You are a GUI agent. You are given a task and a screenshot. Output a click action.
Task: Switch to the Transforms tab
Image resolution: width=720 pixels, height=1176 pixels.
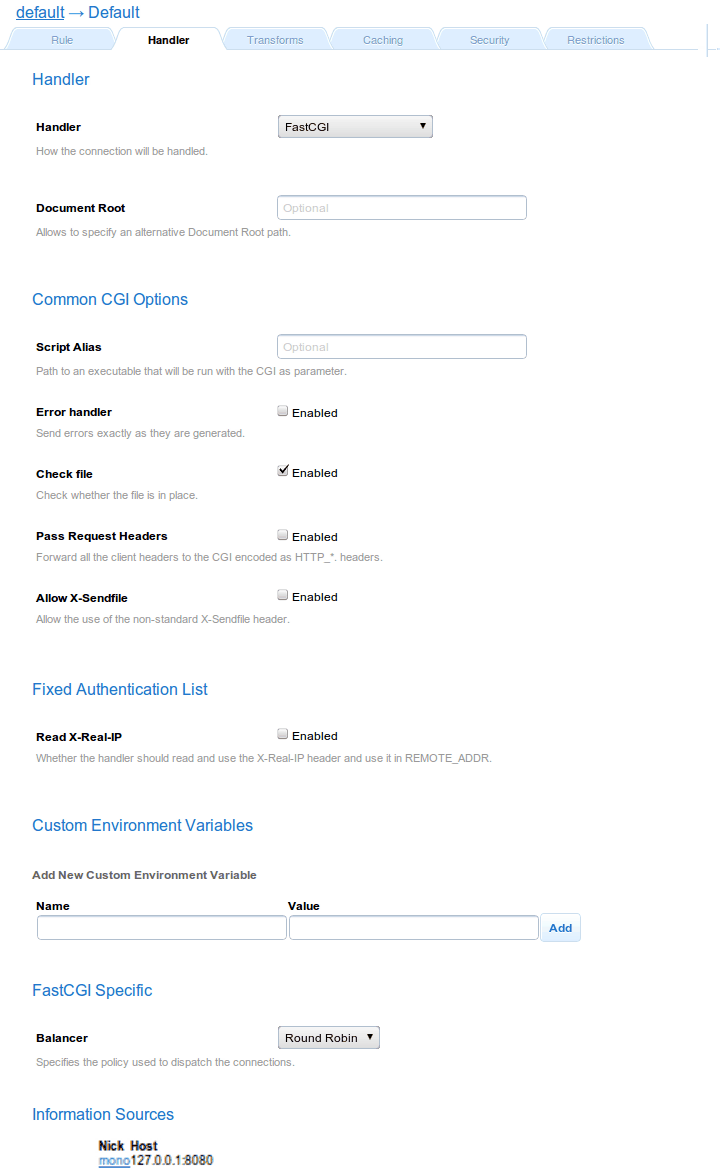[275, 40]
